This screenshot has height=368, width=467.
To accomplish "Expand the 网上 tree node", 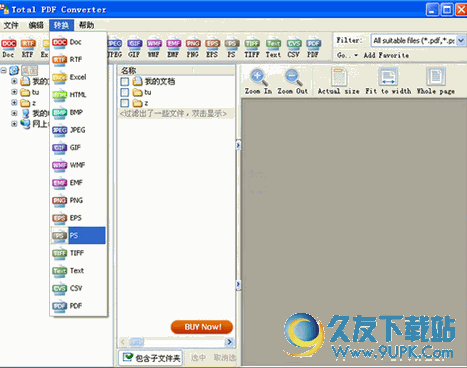I will [x=14, y=124].
